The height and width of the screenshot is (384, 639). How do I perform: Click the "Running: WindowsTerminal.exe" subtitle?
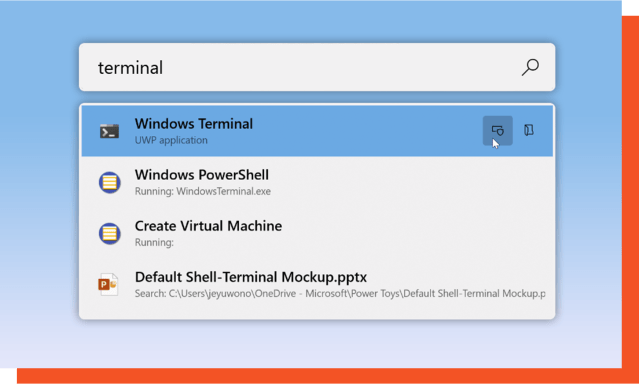point(203,191)
